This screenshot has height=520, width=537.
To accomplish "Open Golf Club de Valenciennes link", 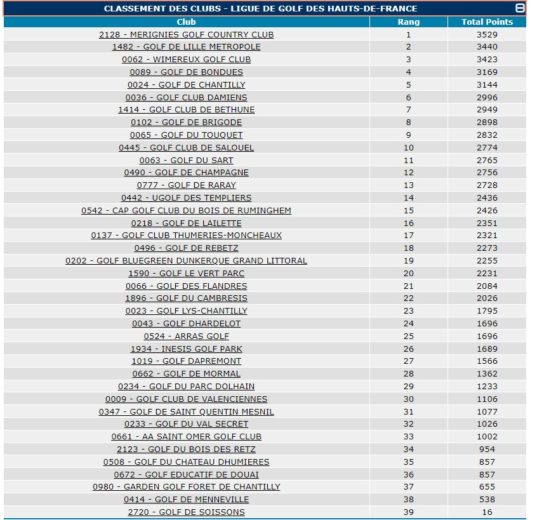I will [x=186, y=399].
